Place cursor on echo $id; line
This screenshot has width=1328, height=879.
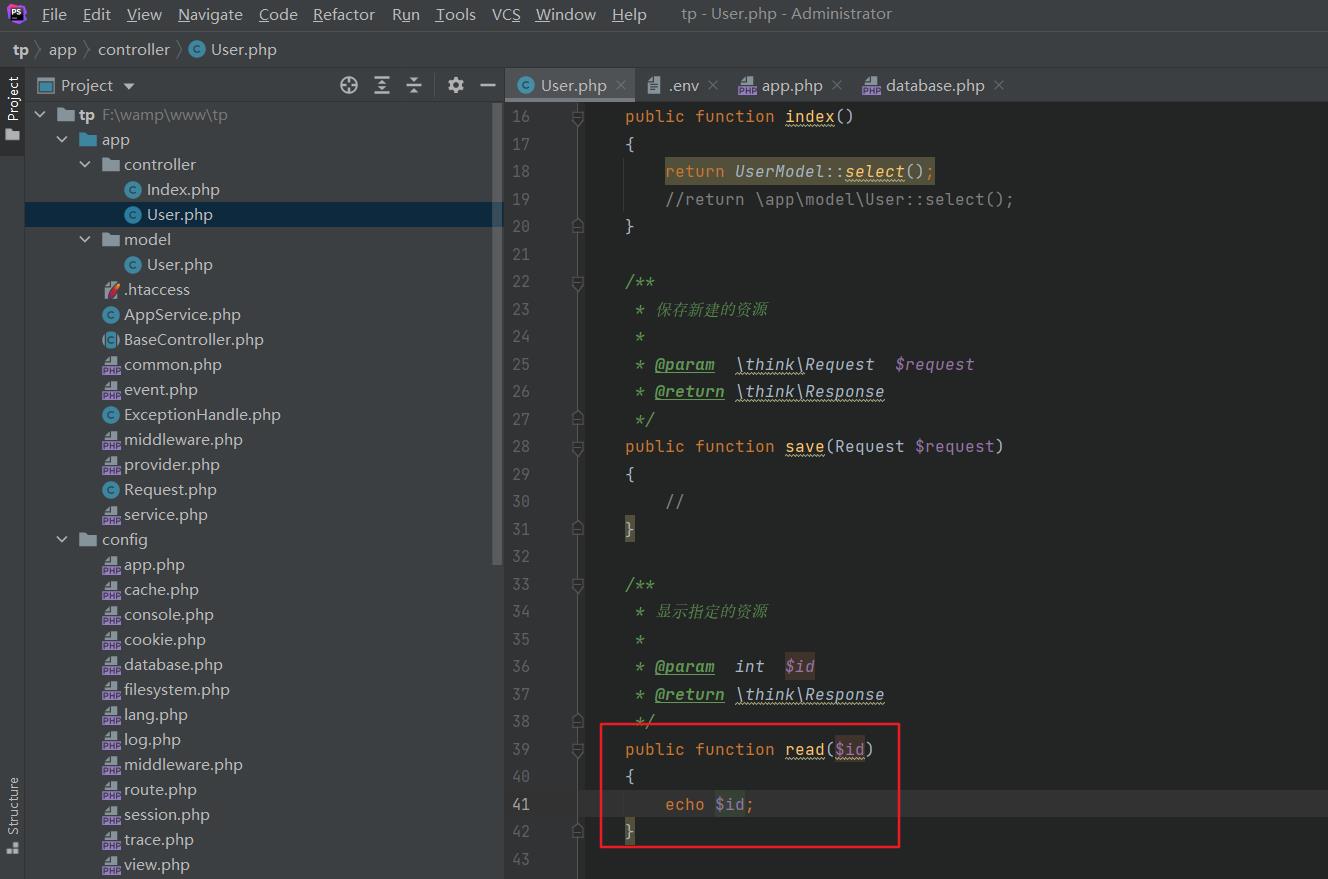tap(709, 804)
